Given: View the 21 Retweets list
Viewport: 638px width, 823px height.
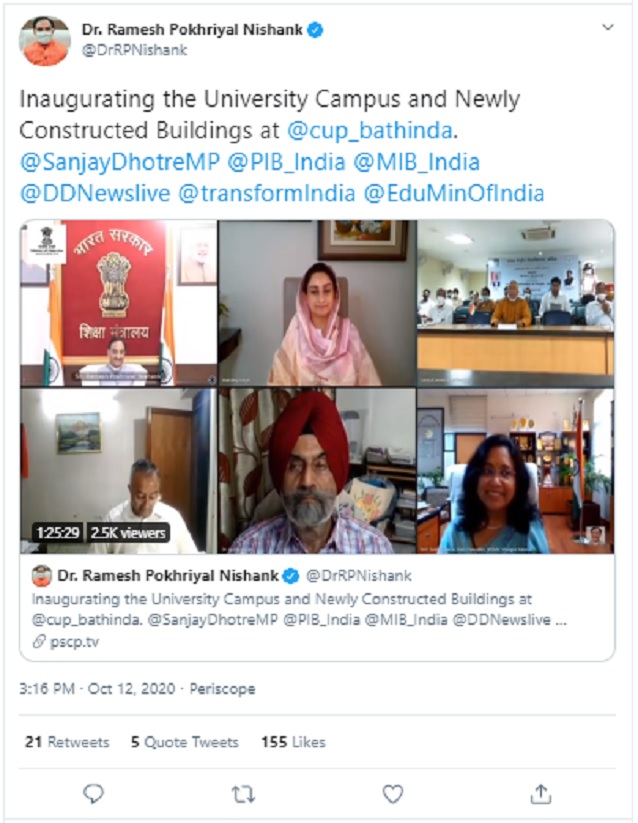Looking at the screenshot, I should (x=67, y=742).
